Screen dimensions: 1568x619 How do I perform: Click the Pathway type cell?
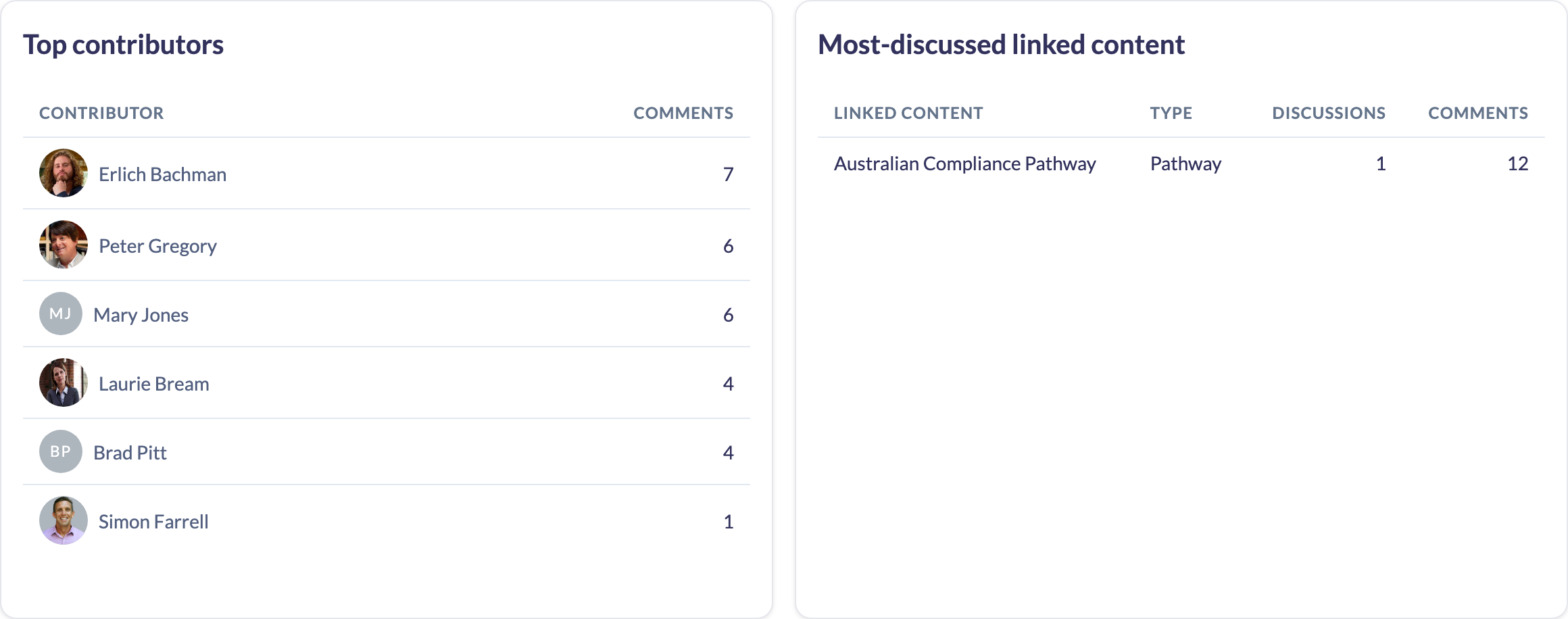[1185, 164]
